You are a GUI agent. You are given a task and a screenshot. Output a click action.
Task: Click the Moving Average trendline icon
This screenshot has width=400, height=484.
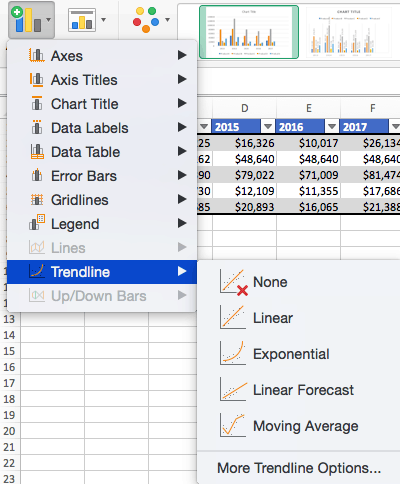click(x=233, y=425)
